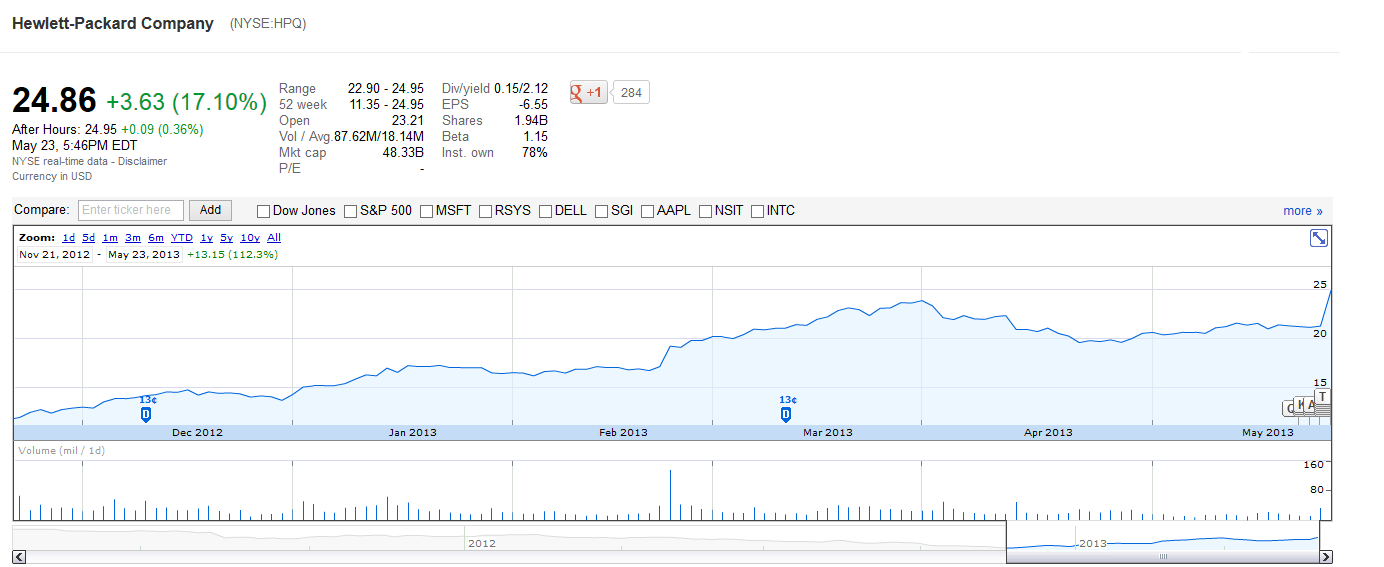Enable AAPL comparison
Screen dimensions: 1384x567
(x=647, y=211)
